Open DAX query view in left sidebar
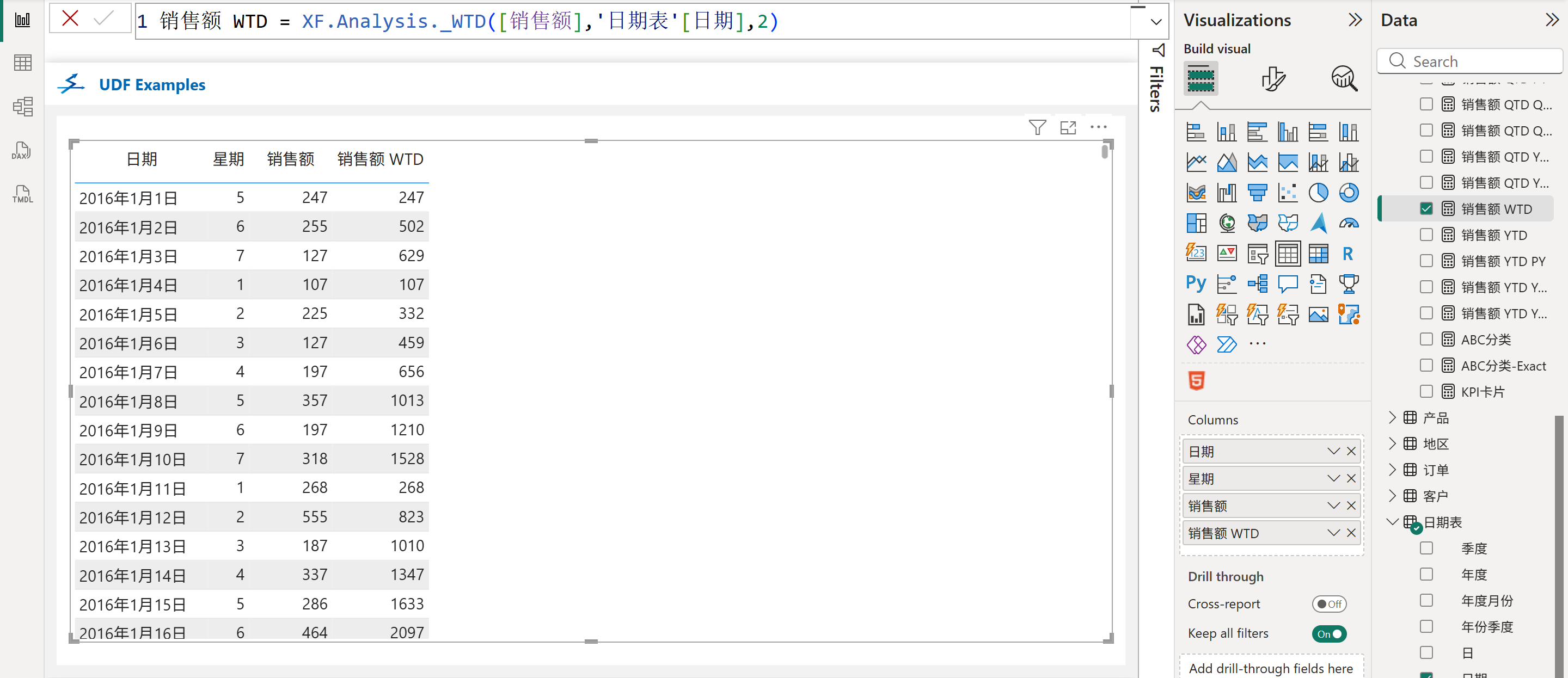Viewport: 1568px width, 678px height. (22, 150)
